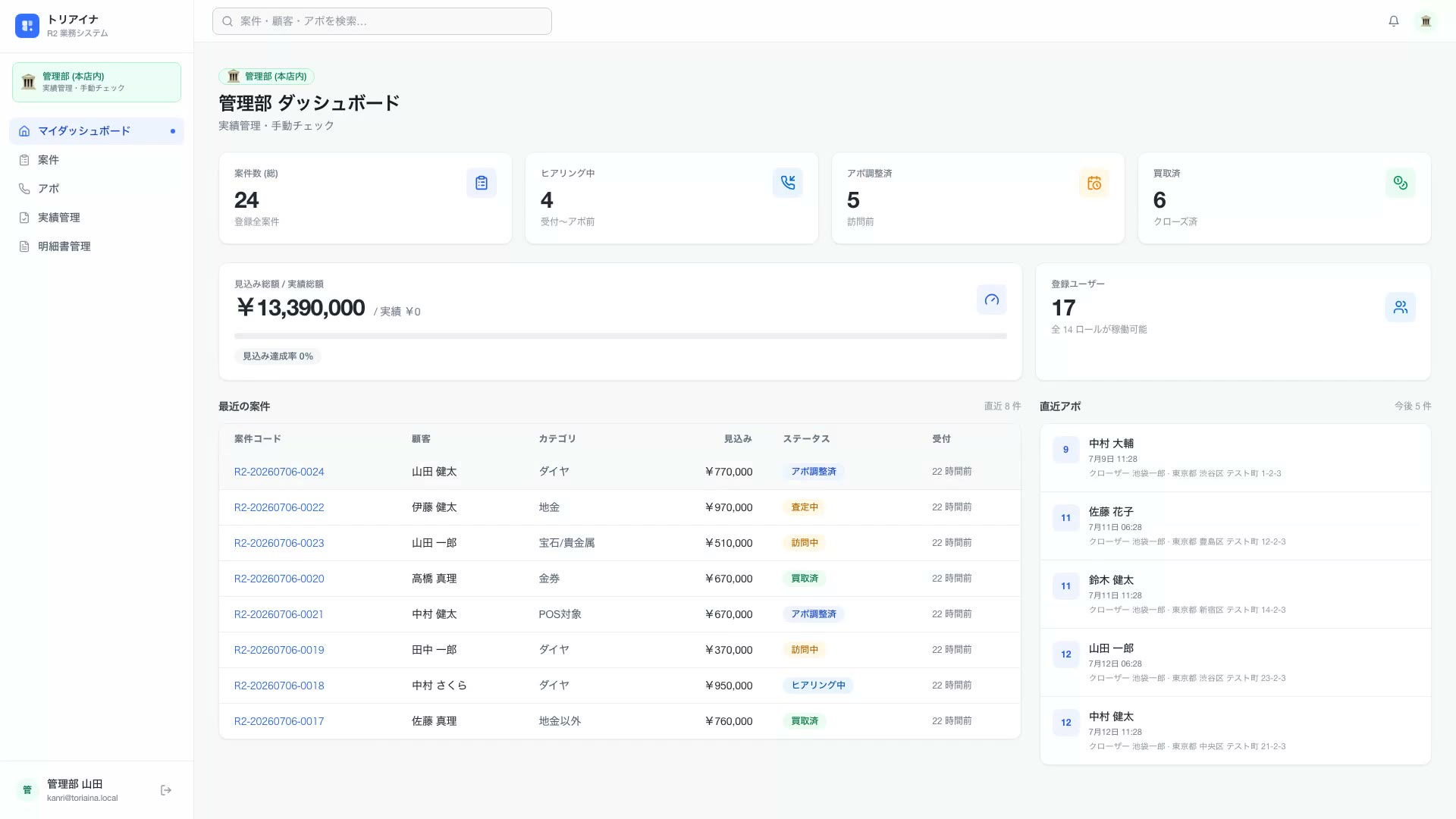Image resolution: width=1456 pixels, height=819 pixels.
Task: Click the gauge icon in 見込み総額 card
Action: coord(992,300)
